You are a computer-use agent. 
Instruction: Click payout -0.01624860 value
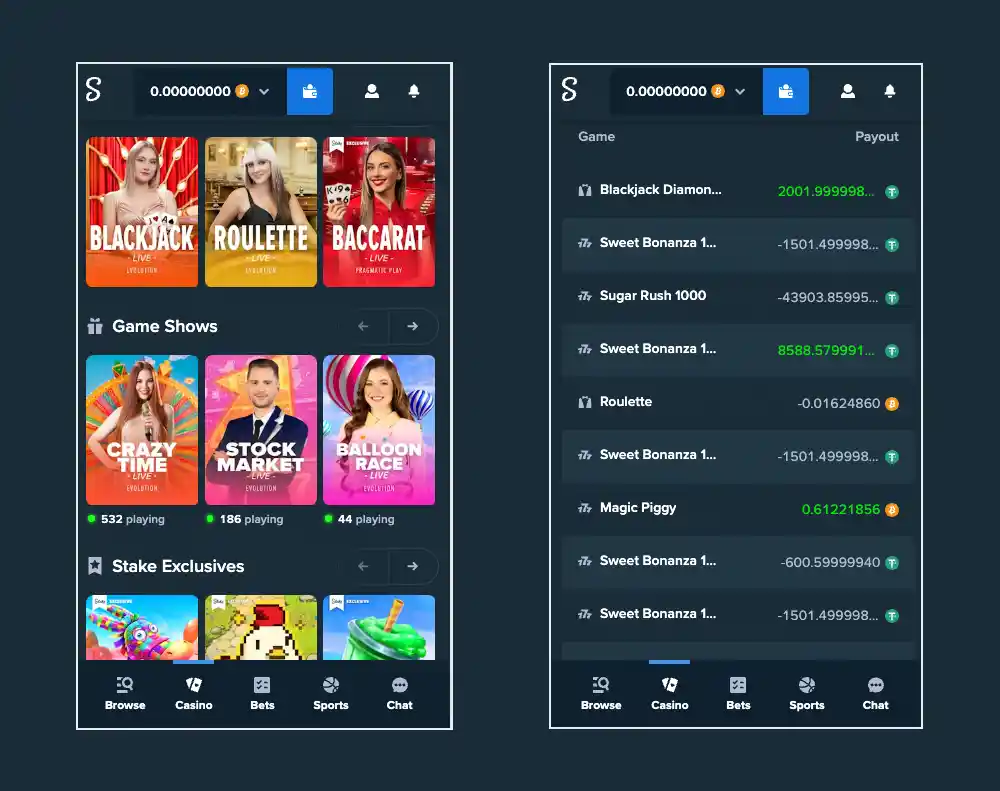point(839,403)
